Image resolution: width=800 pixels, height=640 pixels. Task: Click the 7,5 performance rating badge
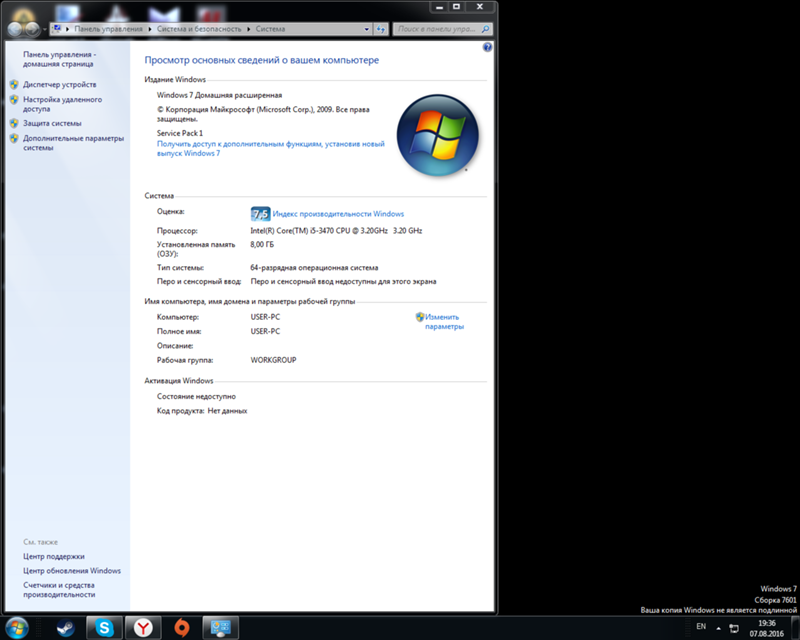260,214
